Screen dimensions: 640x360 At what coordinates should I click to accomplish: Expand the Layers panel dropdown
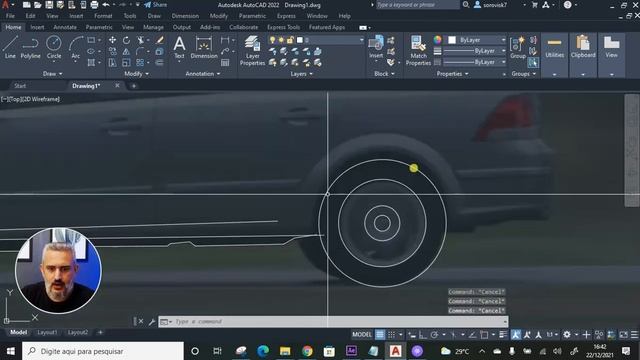pyautogui.click(x=302, y=74)
